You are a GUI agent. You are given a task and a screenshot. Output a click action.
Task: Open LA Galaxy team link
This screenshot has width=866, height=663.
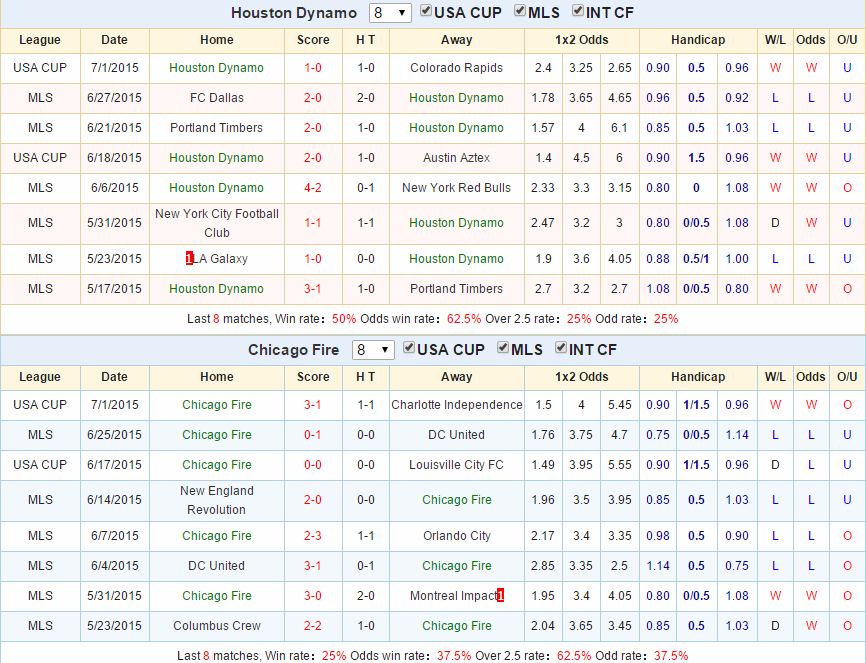click(220, 259)
